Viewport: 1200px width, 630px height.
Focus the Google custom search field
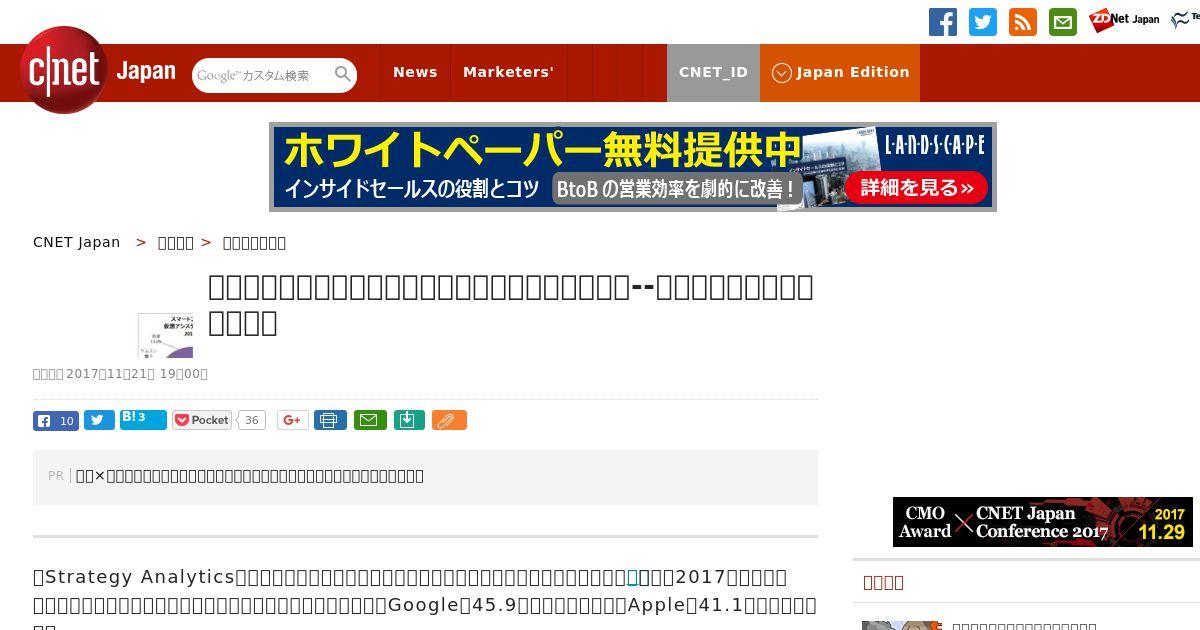262,75
